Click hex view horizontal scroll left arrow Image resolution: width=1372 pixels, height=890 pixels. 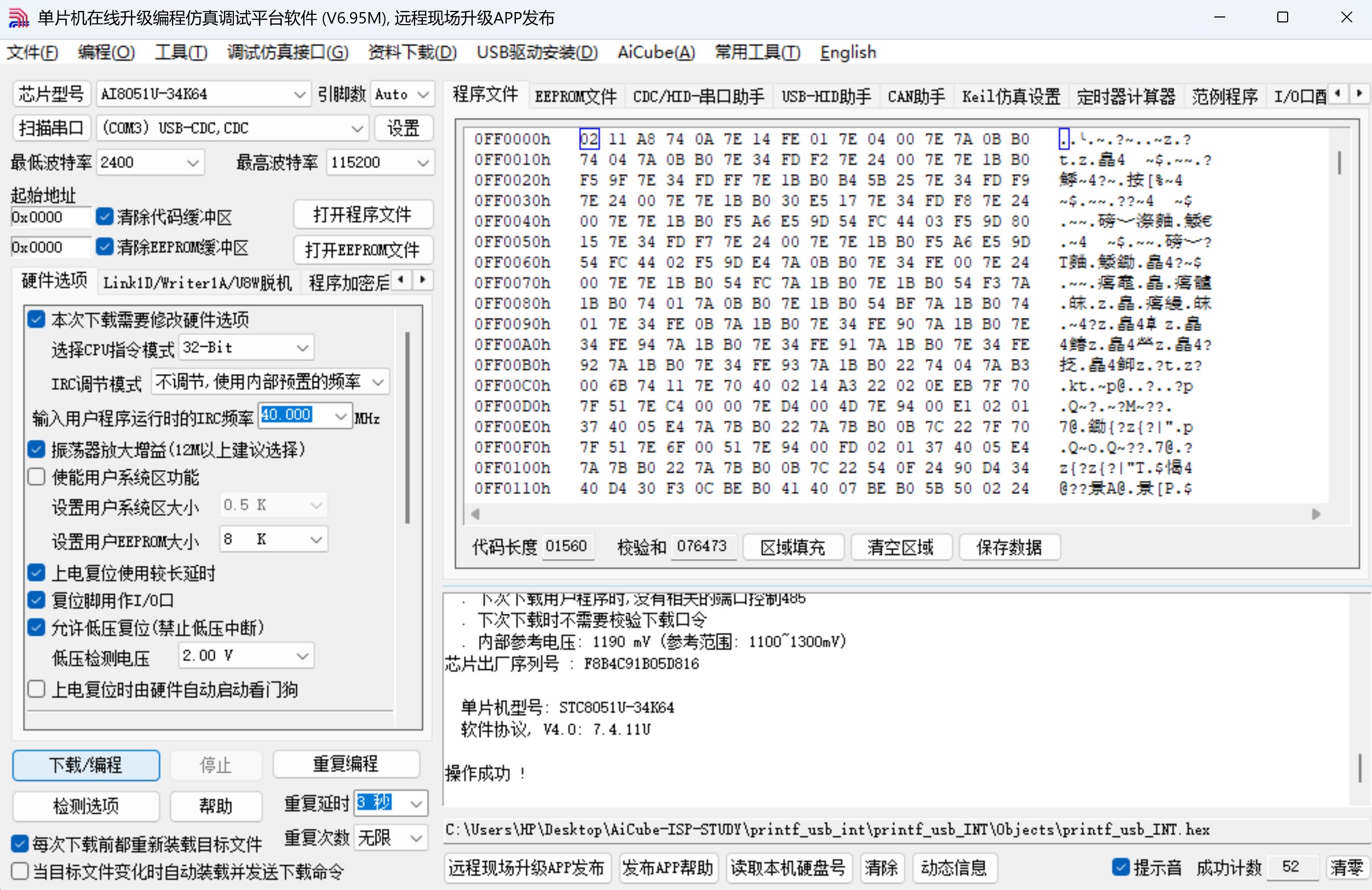[x=475, y=514]
